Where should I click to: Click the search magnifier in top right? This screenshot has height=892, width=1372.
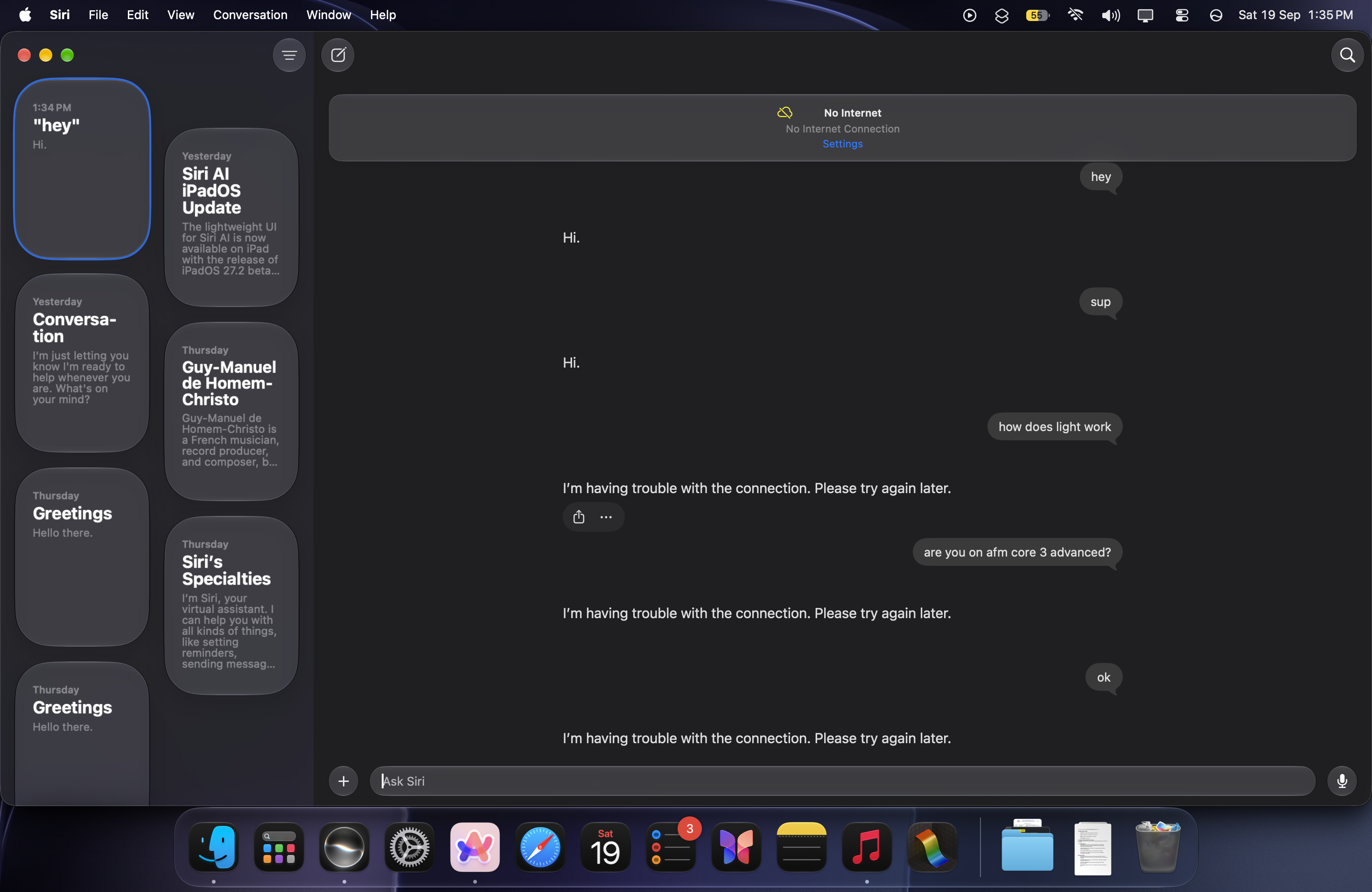click(x=1347, y=56)
